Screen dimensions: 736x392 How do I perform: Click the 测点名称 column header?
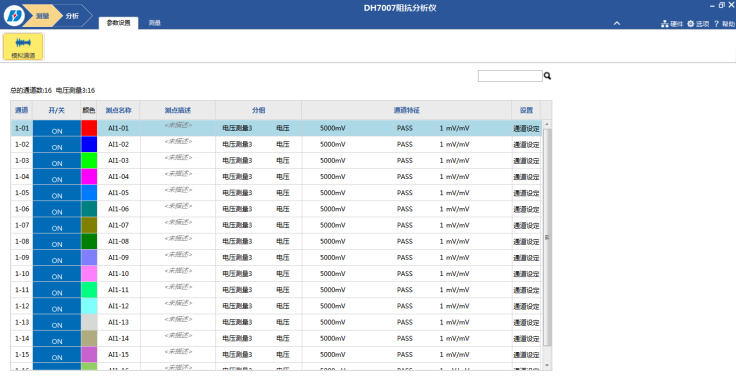coord(118,110)
